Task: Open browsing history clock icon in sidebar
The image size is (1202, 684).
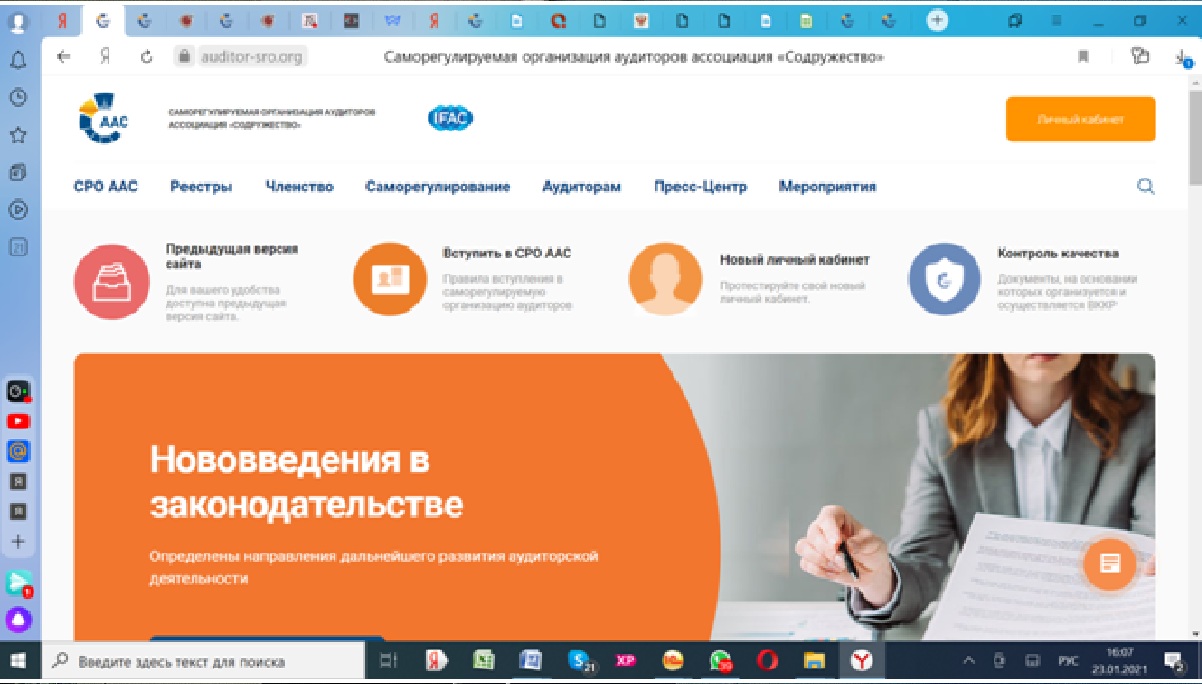Action: coord(18,97)
